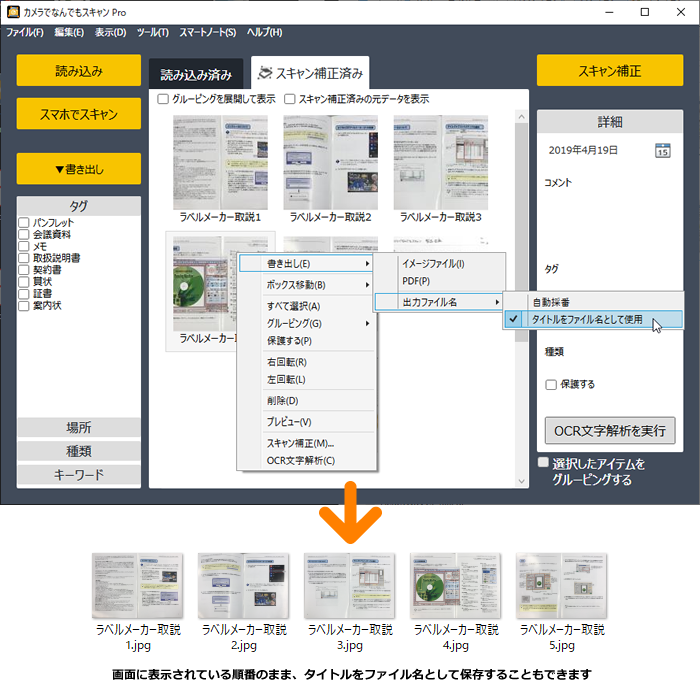Open the ラベルメーカー取説1 thumbnail
Viewport: 700px width, 687px height.
pyautogui.click(x=220, y=162)
